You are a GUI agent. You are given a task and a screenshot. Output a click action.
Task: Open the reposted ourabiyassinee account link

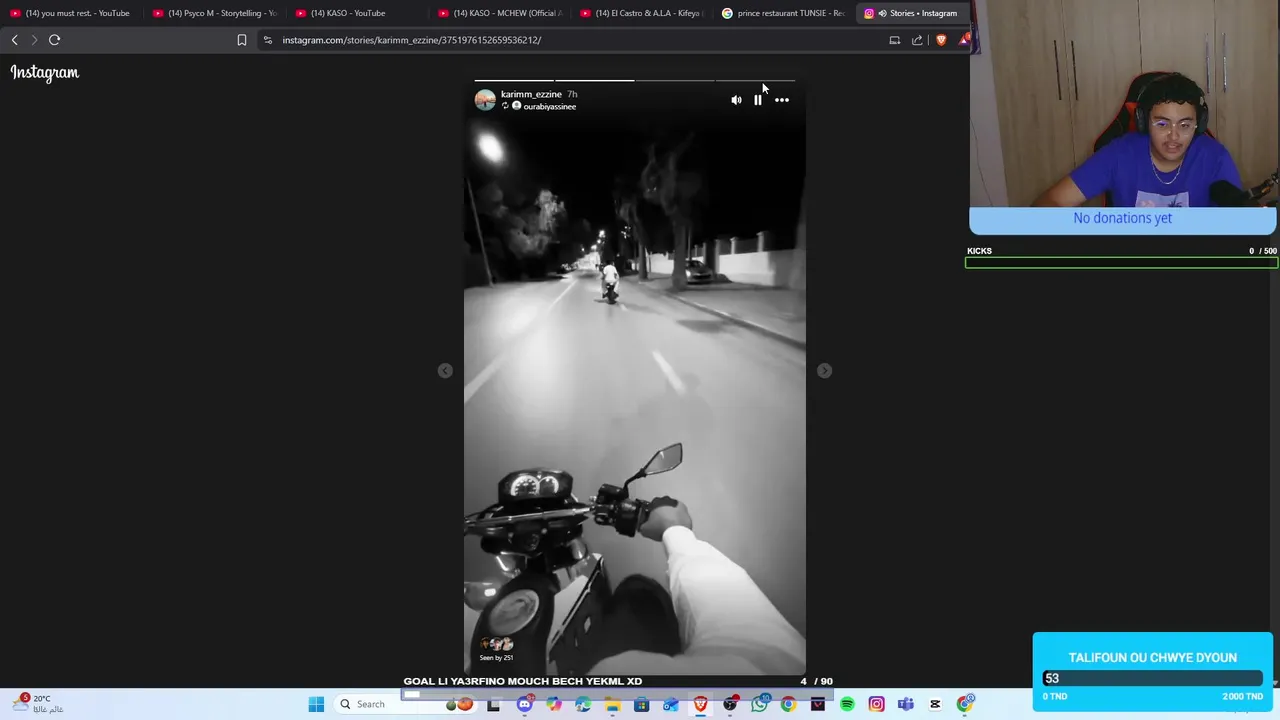click(549, 106)
